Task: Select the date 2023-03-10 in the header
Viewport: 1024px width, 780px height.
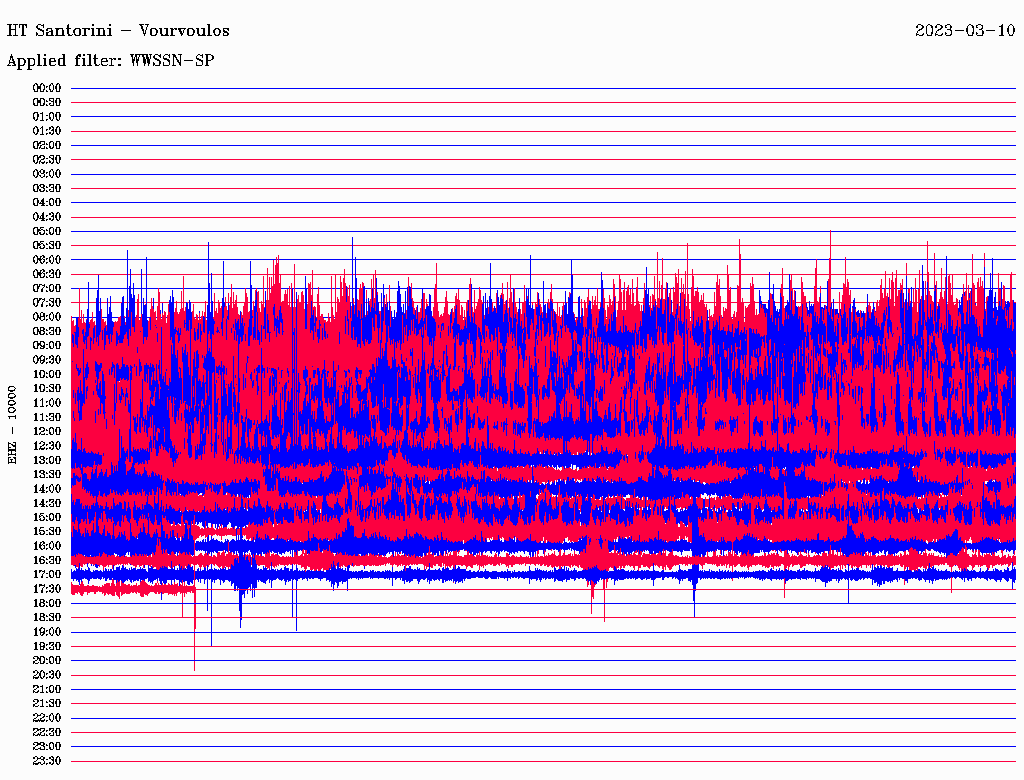Action: click(965, 31)
